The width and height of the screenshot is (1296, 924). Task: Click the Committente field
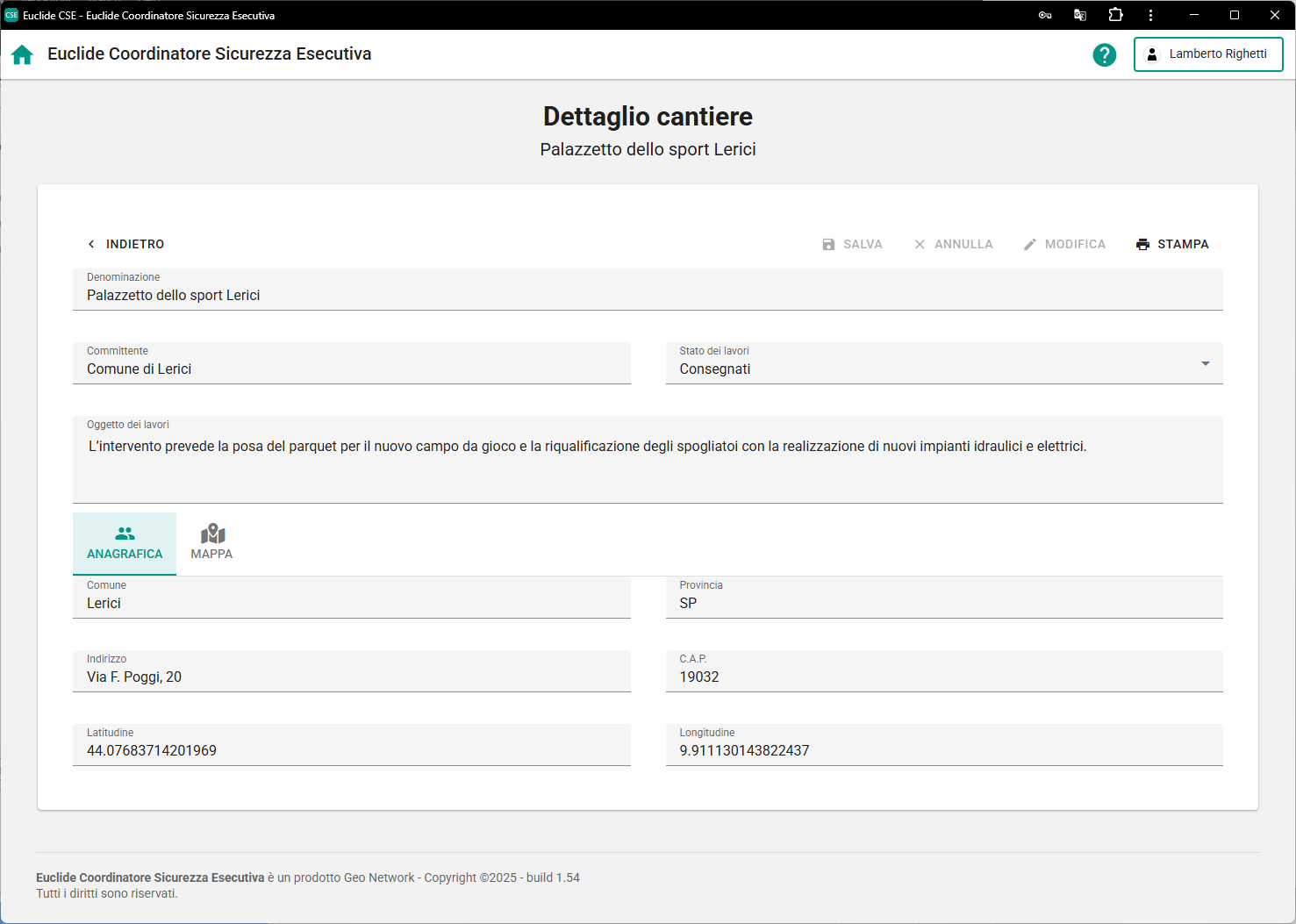[351, 369]
